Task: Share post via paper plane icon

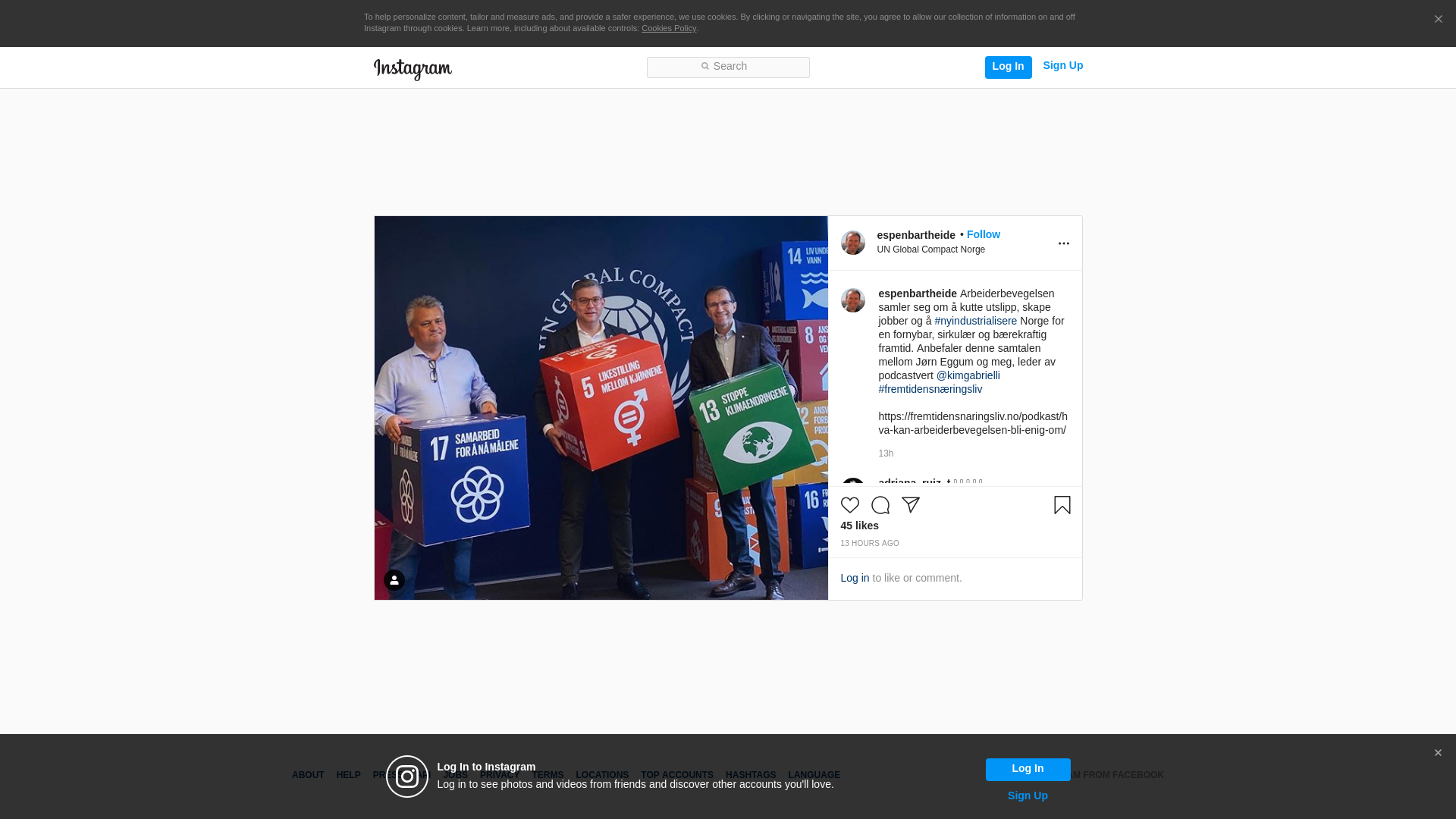Action: tap(910, 505)
